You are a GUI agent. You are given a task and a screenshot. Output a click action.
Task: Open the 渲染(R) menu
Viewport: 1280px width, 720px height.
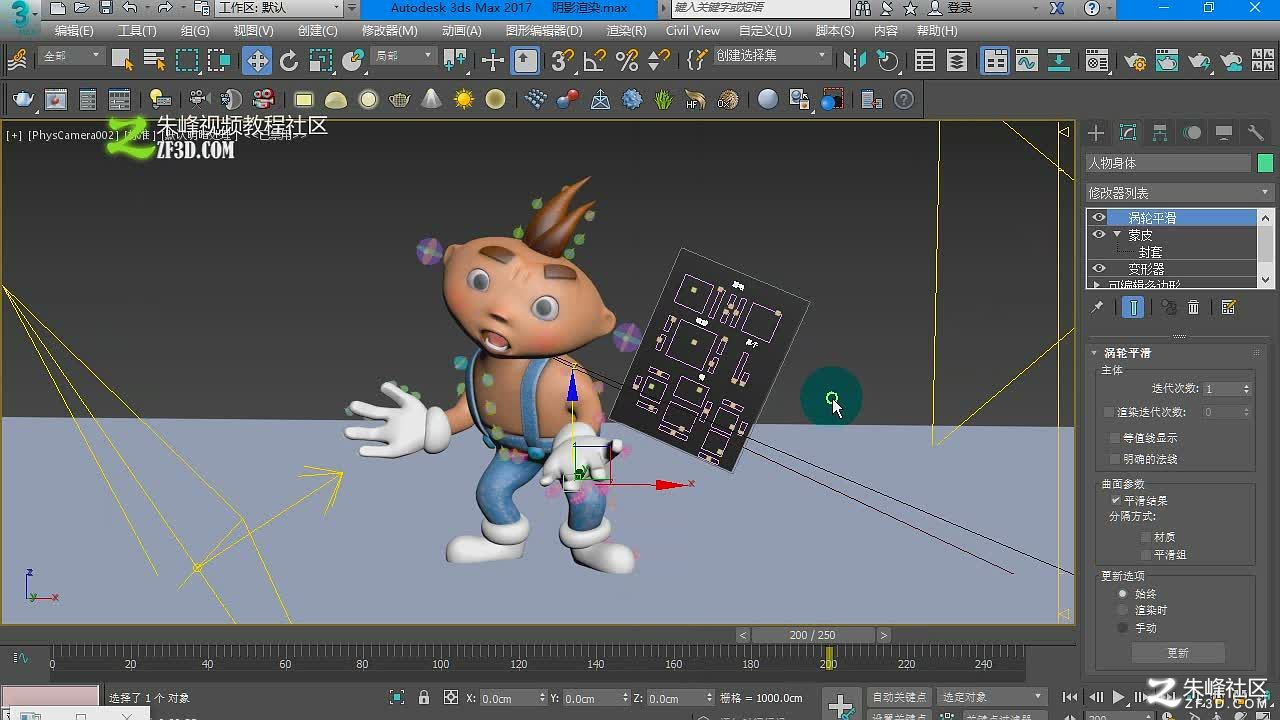point(626,31)
